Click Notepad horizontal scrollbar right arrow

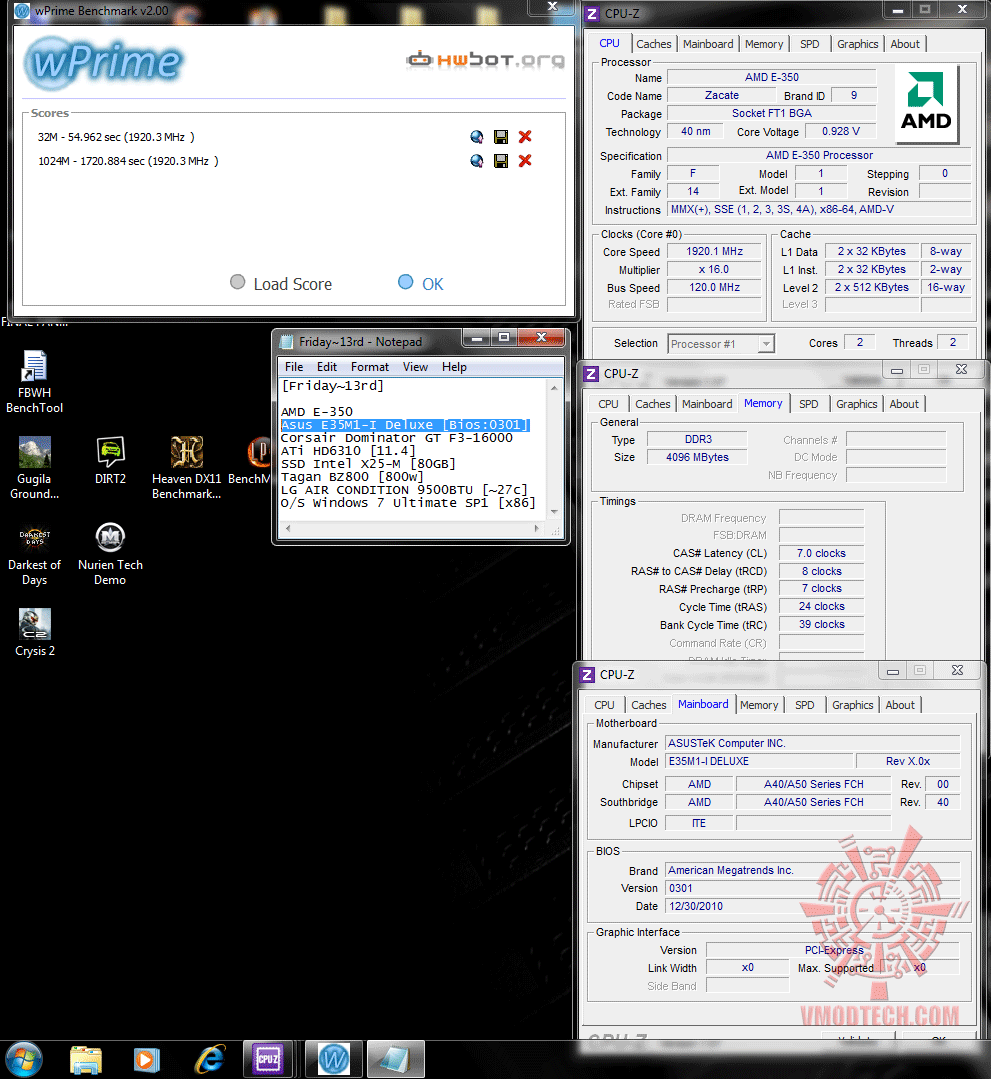pyautogui.click(x=537, y=528)
